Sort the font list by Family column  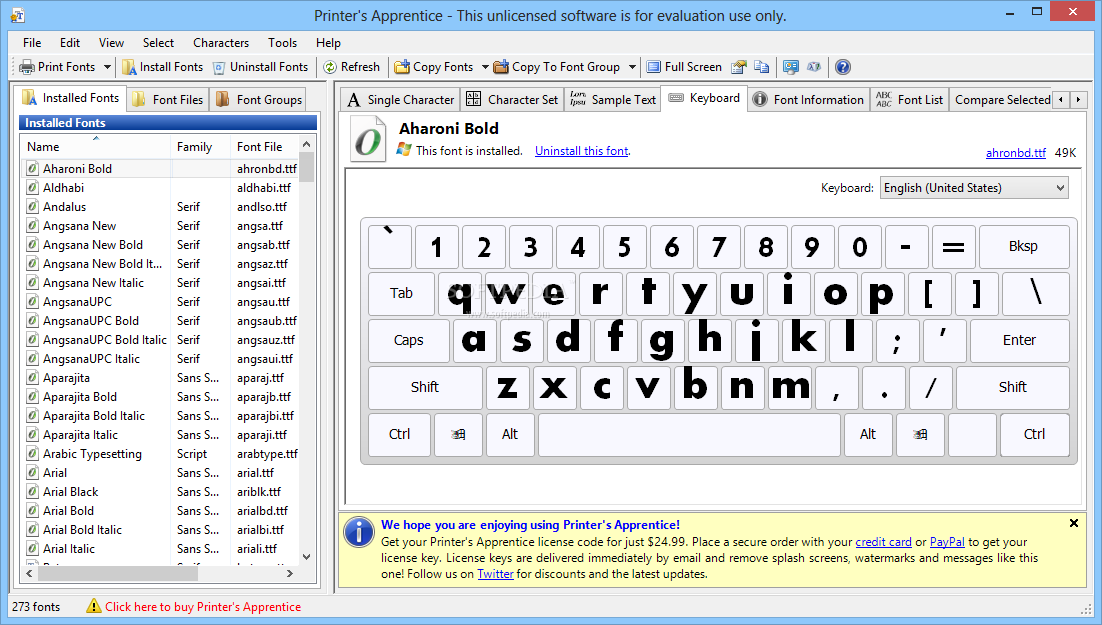point(200,146)
